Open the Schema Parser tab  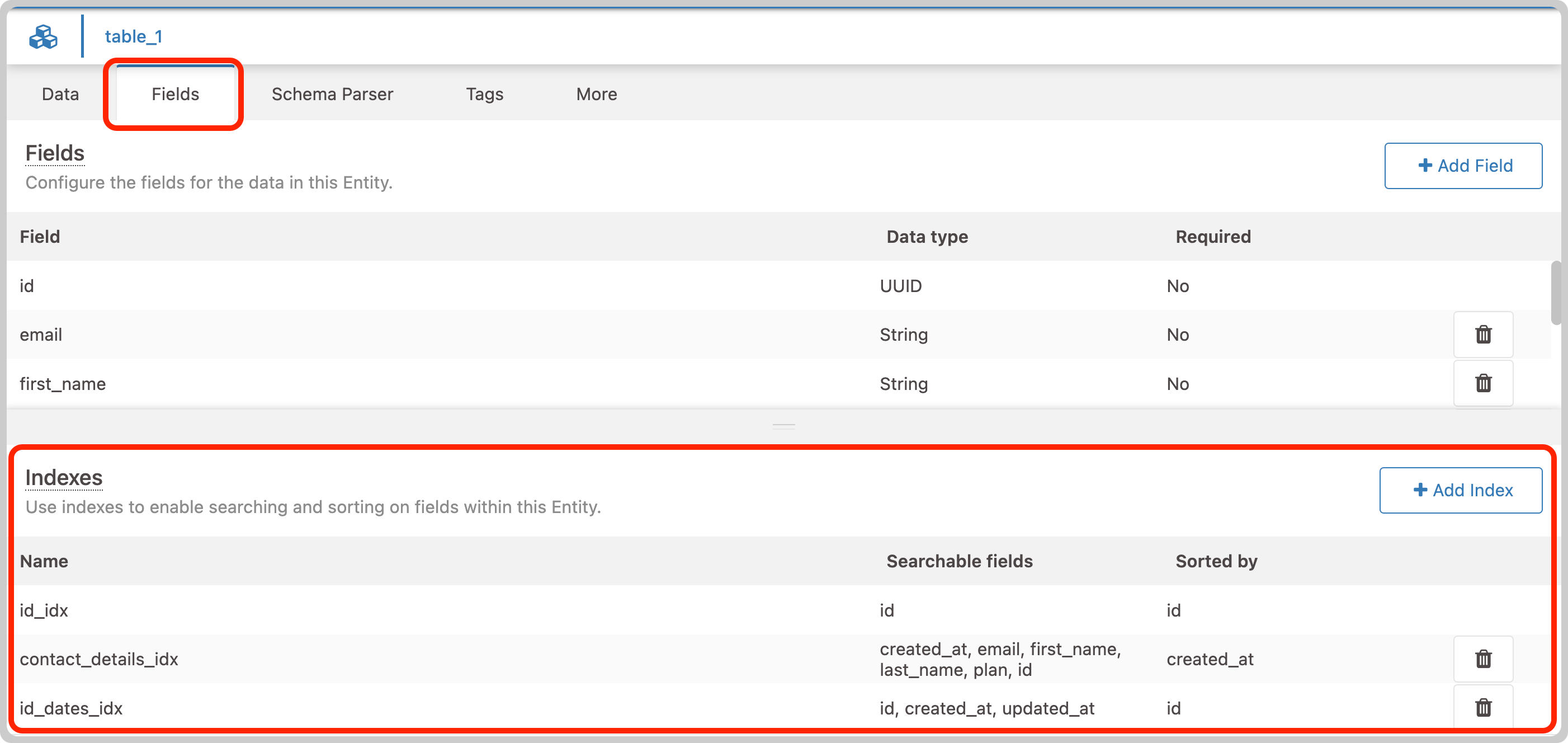tap(332, 94)
